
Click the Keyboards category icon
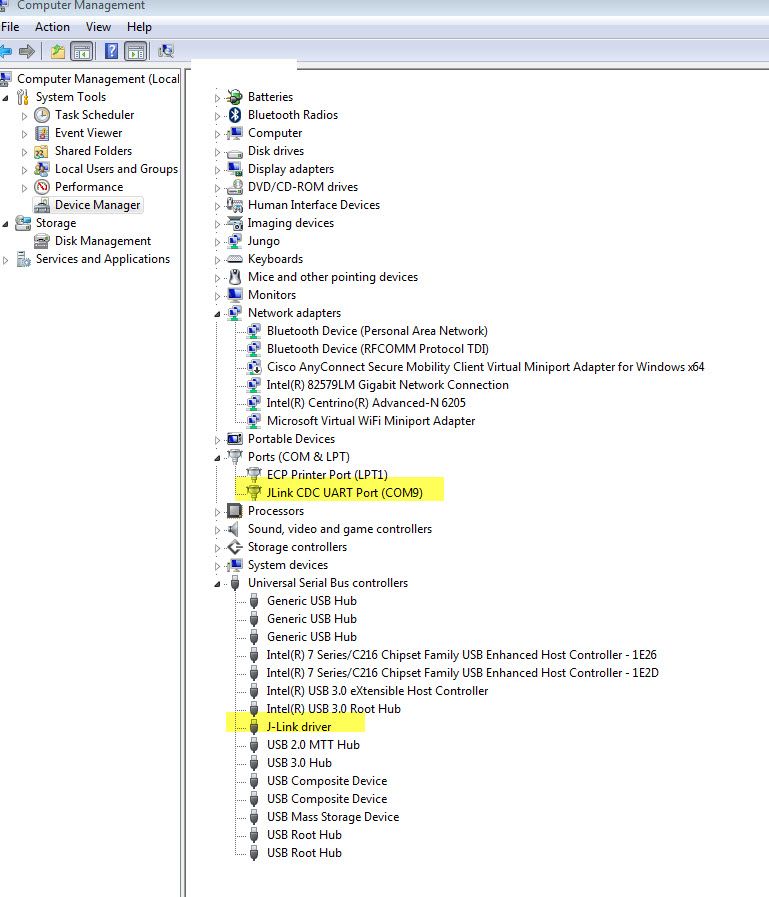(x=235, y=260)
